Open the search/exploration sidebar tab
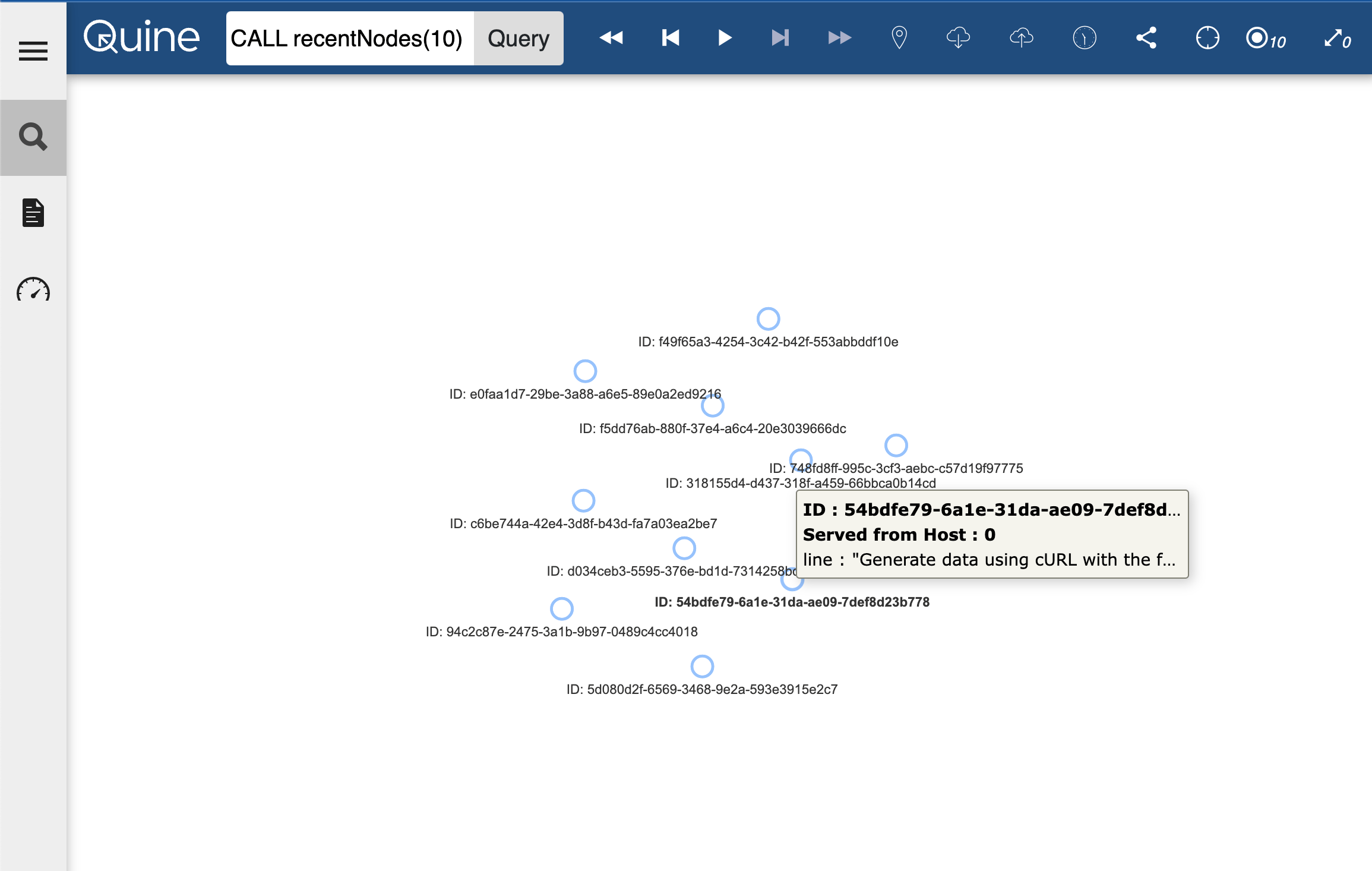 [33, 137]
